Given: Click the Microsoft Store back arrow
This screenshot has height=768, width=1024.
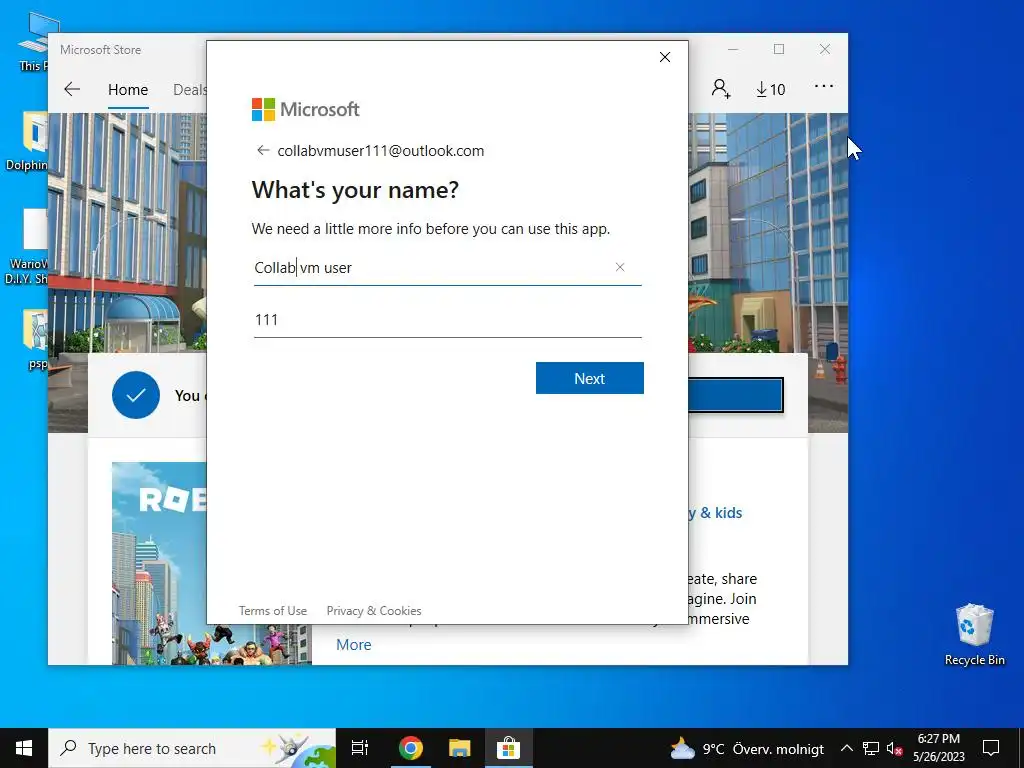Looking at the screenshot, I should tap(72, 89).
